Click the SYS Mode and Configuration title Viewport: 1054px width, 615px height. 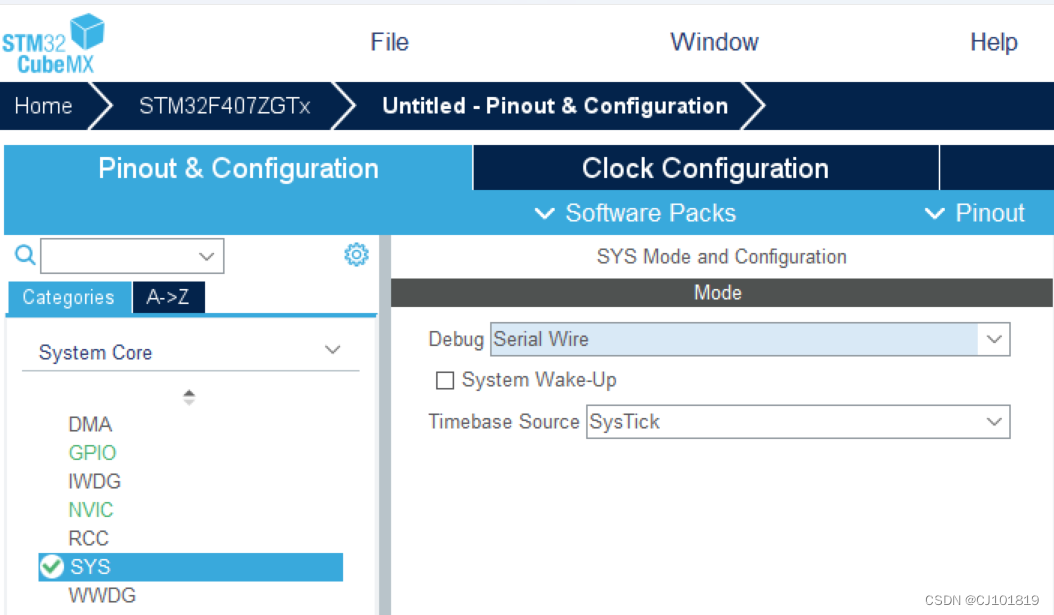point(721,257)
